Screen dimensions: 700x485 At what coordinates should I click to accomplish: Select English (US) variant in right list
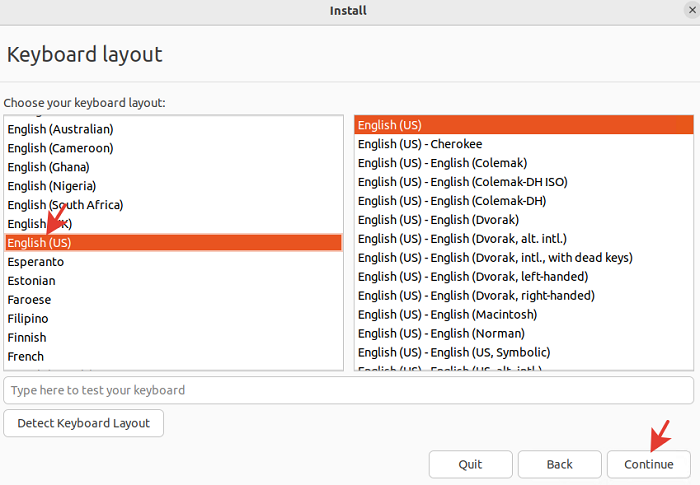[x=524, y=125]
